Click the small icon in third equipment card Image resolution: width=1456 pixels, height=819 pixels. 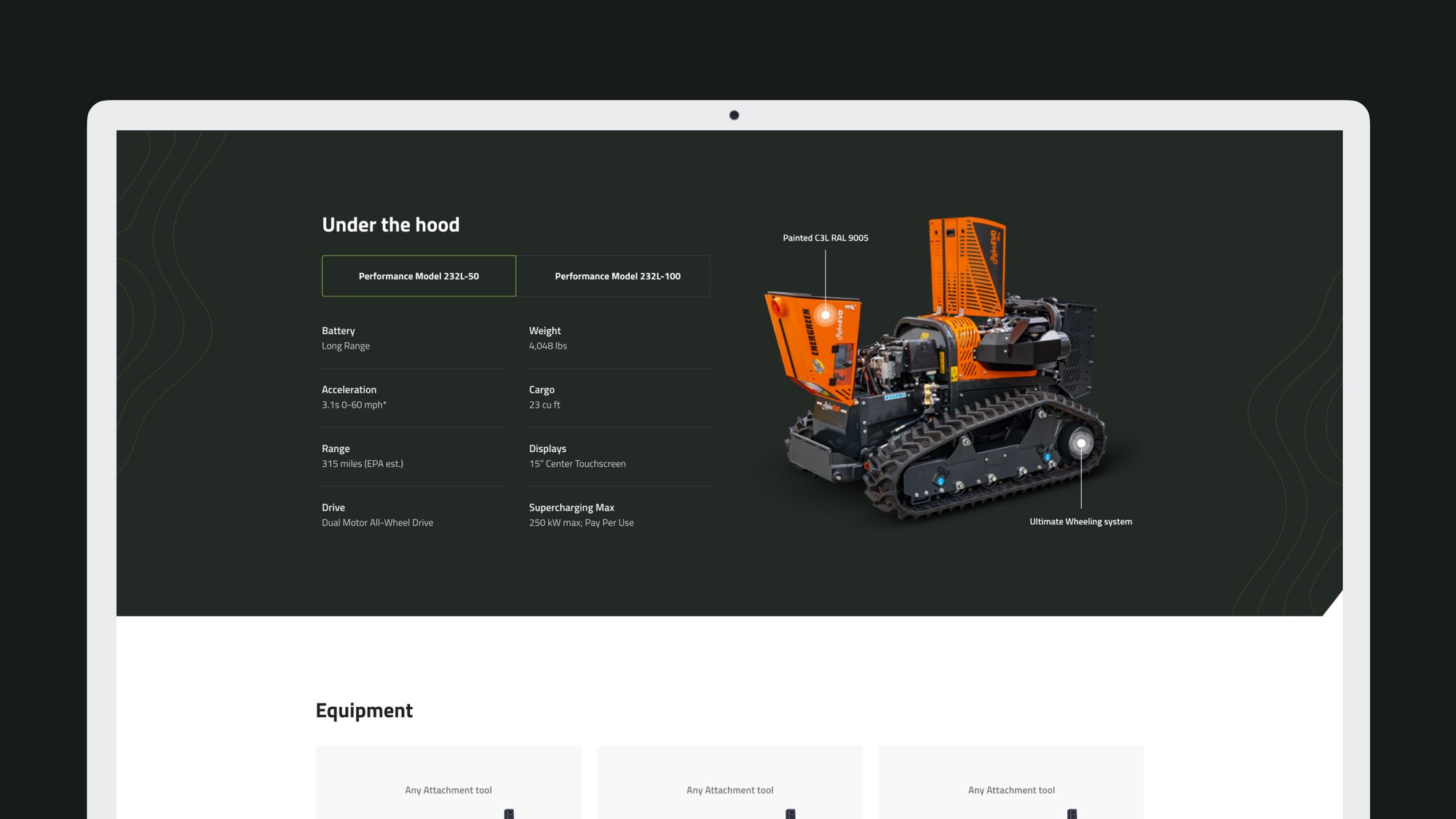pos(1072,813)
